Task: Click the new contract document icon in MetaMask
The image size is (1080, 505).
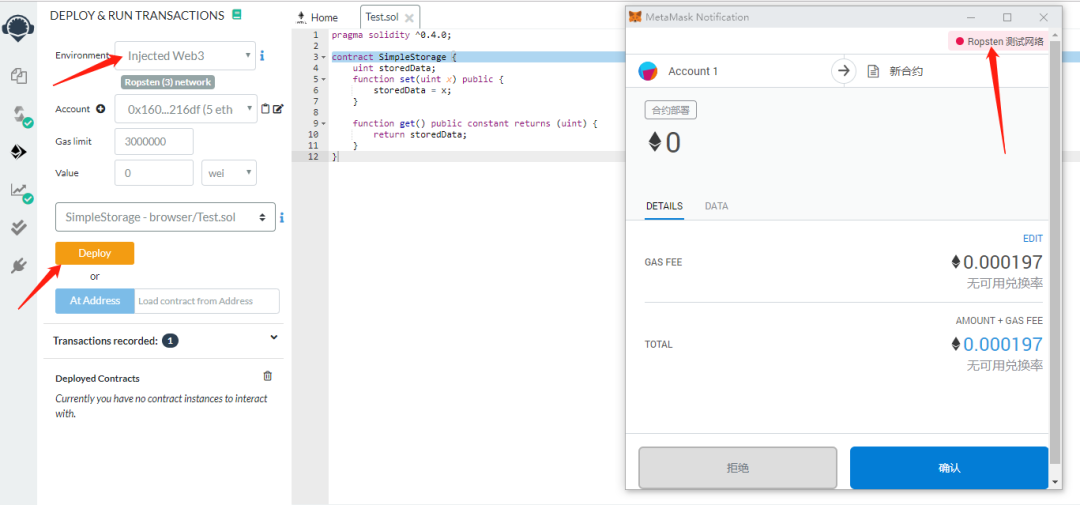Action: click(873, 71)
